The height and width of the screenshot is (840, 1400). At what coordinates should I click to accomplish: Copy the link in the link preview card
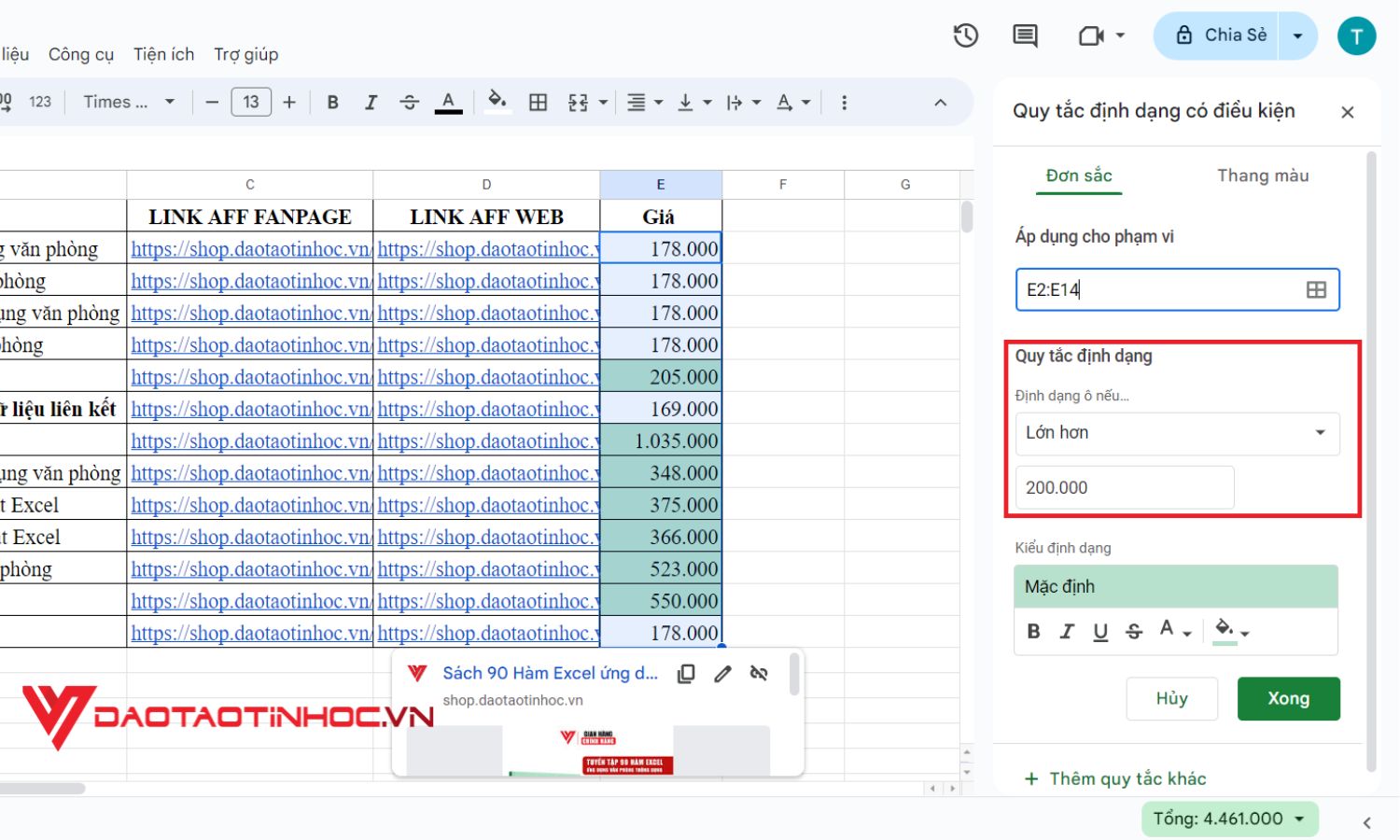pyautogui.click(x=686, y=673)
